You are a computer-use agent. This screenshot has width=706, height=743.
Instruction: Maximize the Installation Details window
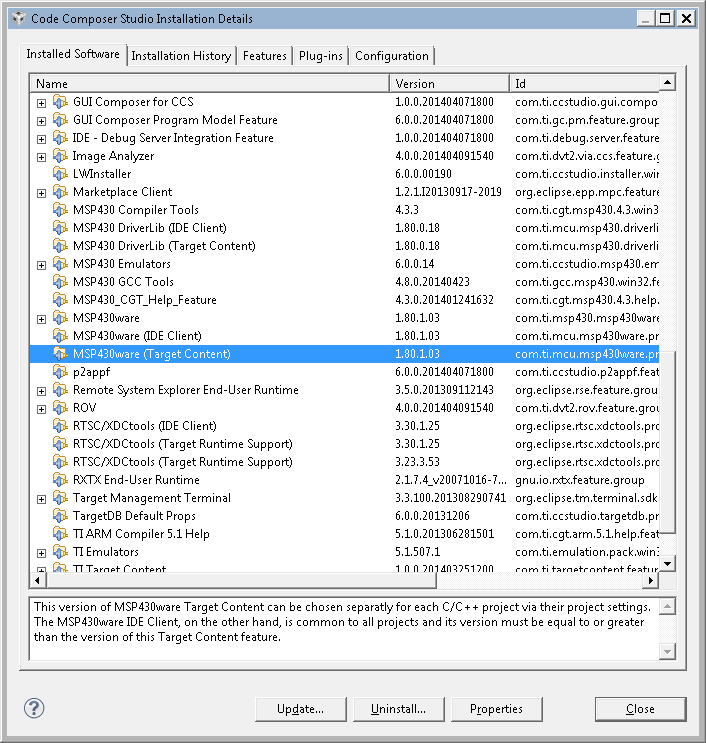pos(665,18)
